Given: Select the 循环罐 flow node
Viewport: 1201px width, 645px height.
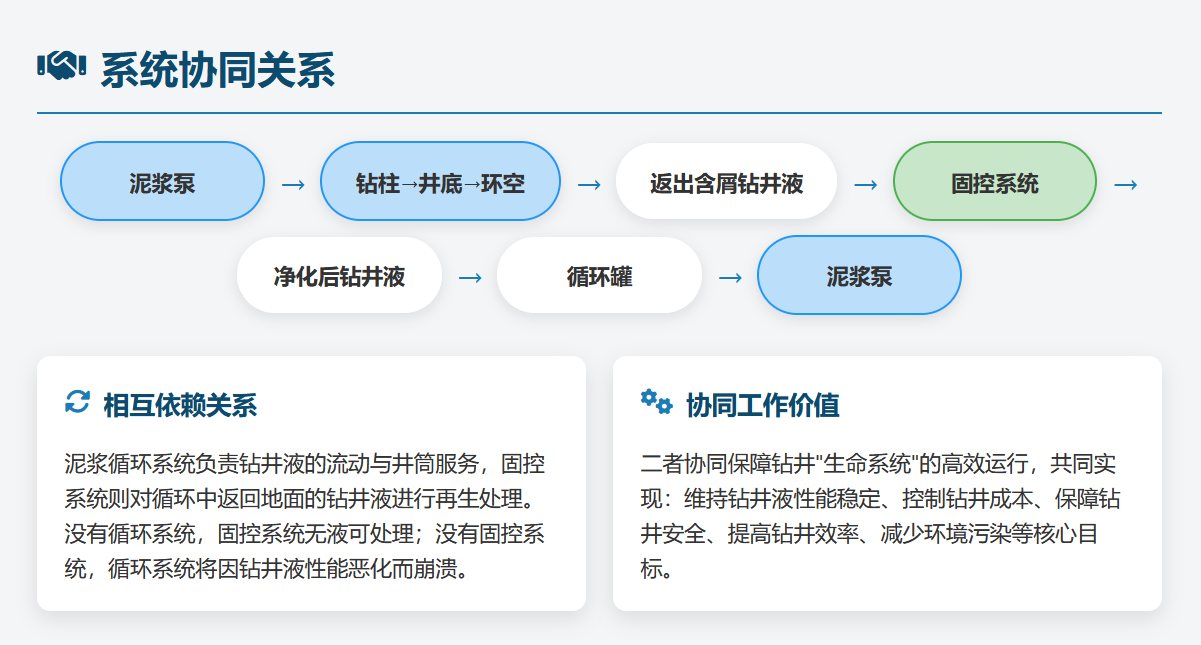Looking at the screenshot, I should (599, 275).
